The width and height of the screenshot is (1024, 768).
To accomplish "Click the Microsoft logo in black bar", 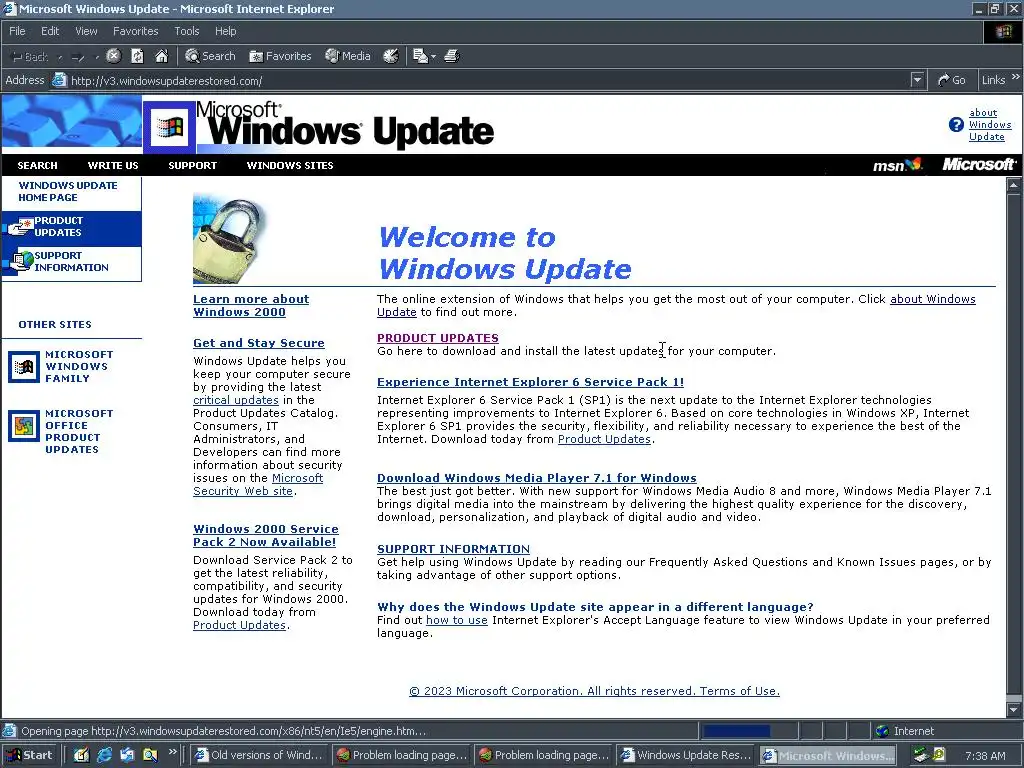I will click(978, 165).
